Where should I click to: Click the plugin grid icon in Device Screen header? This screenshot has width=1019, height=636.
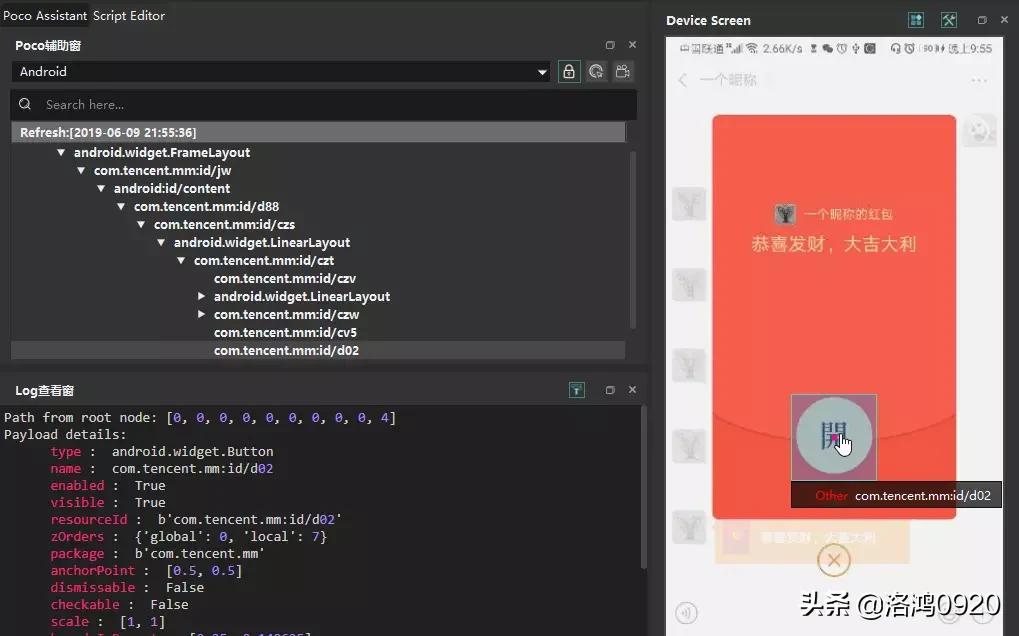pos(915,19)
